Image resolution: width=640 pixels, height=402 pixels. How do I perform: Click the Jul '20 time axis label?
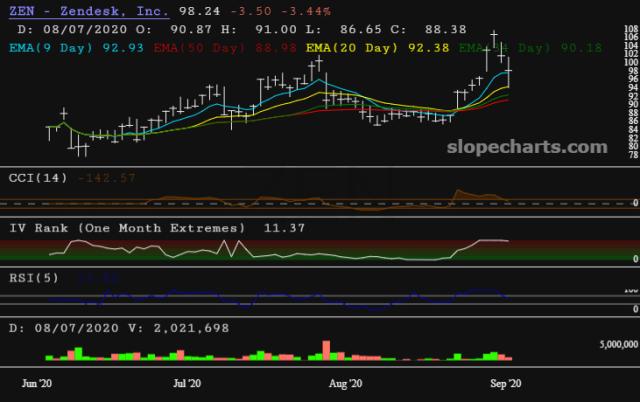187,383
